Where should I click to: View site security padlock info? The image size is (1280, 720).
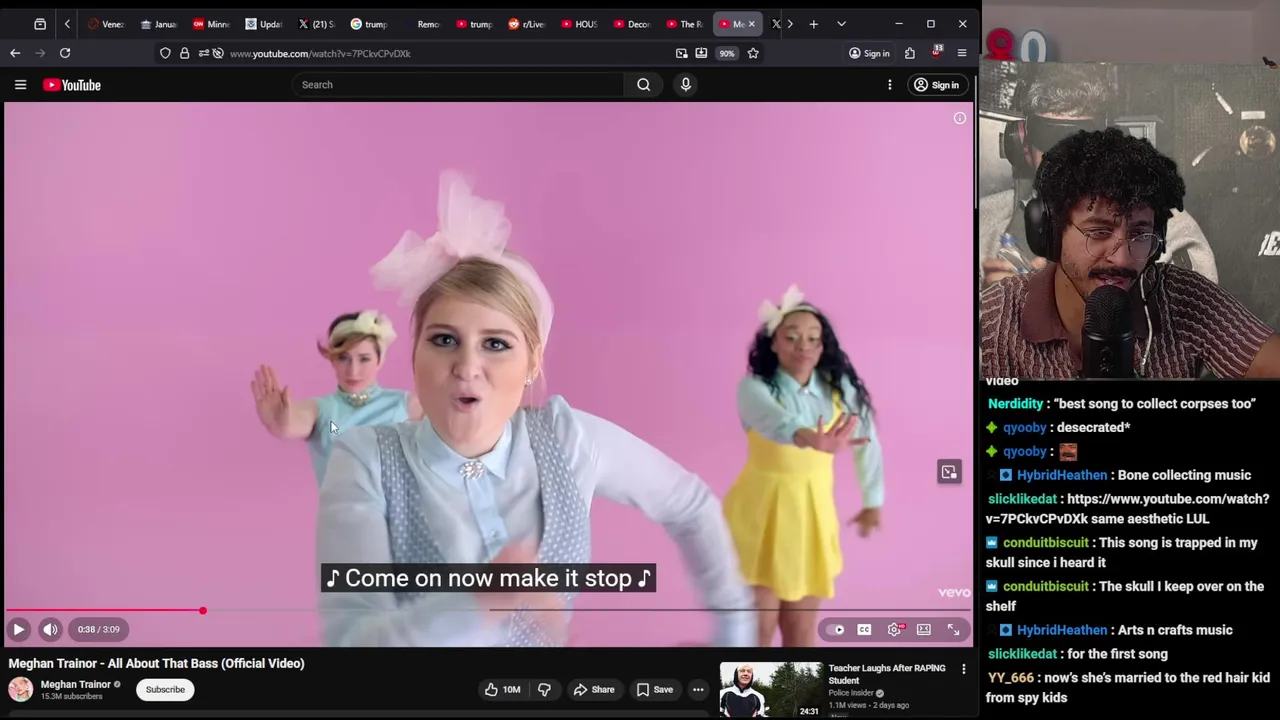click(184, 53)
